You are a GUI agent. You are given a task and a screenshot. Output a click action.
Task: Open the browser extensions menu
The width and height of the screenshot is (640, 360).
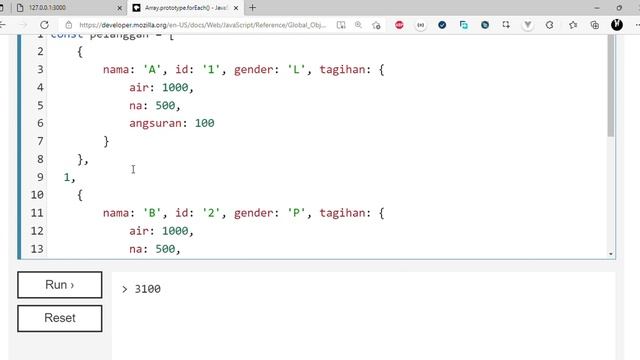click(x=549, y=25)
